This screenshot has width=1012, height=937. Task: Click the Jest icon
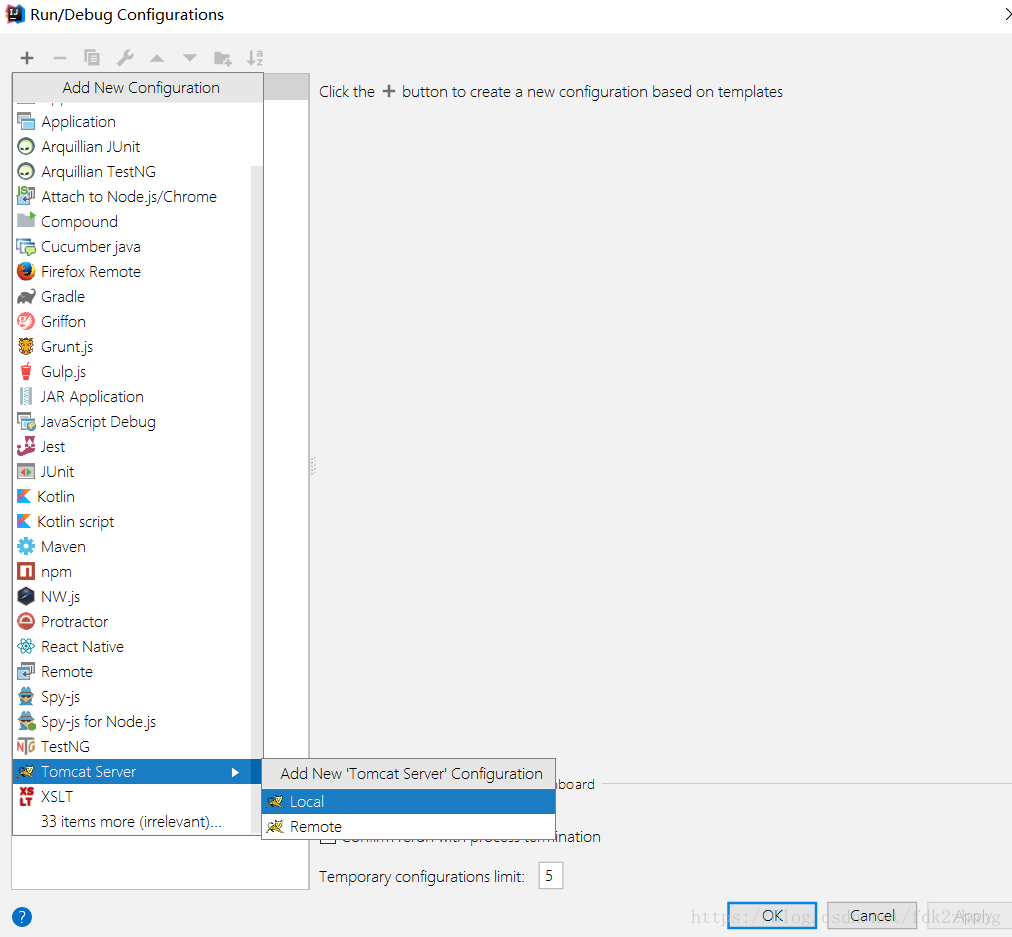[26, 447]
